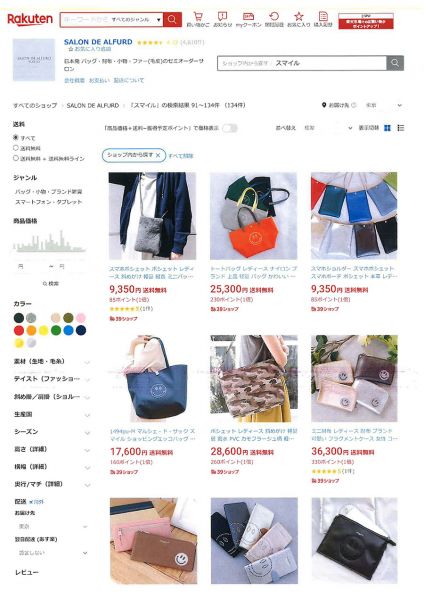Select the bag and accessories genre

pos(49,191)
